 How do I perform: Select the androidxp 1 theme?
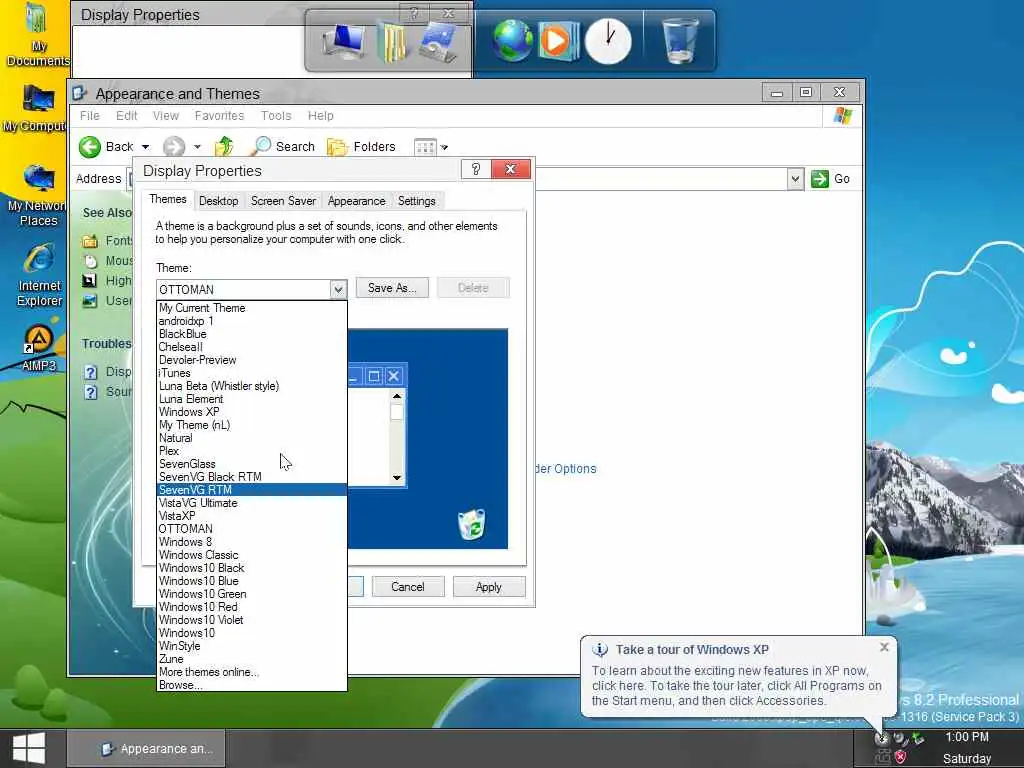click(252, 321)
